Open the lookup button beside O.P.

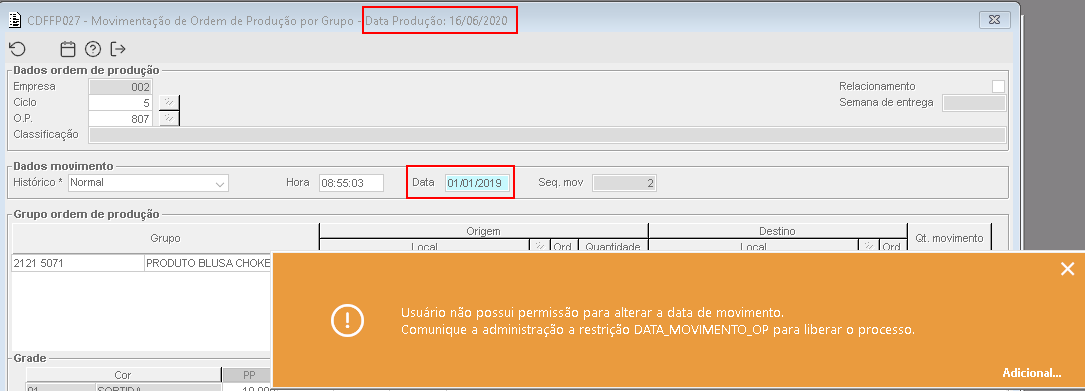click(x=169, y=119)
